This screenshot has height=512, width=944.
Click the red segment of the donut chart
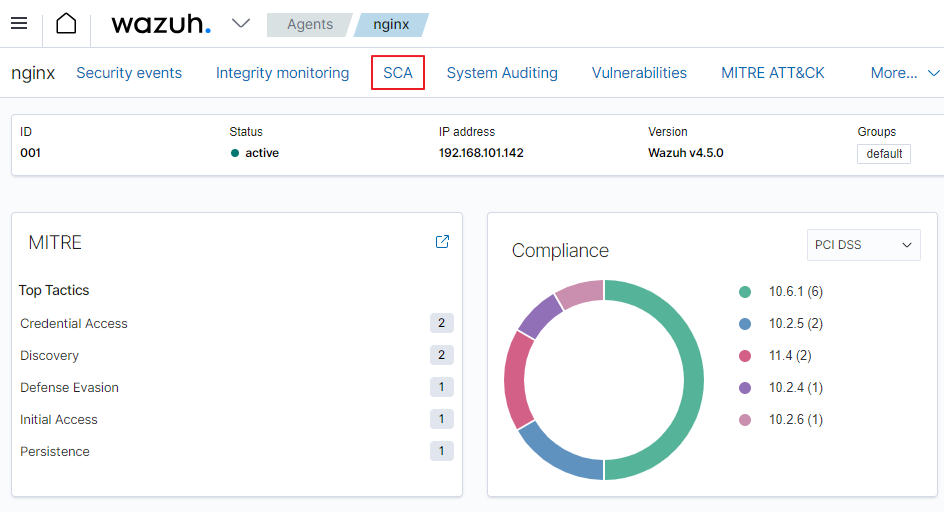coord(514,379)
